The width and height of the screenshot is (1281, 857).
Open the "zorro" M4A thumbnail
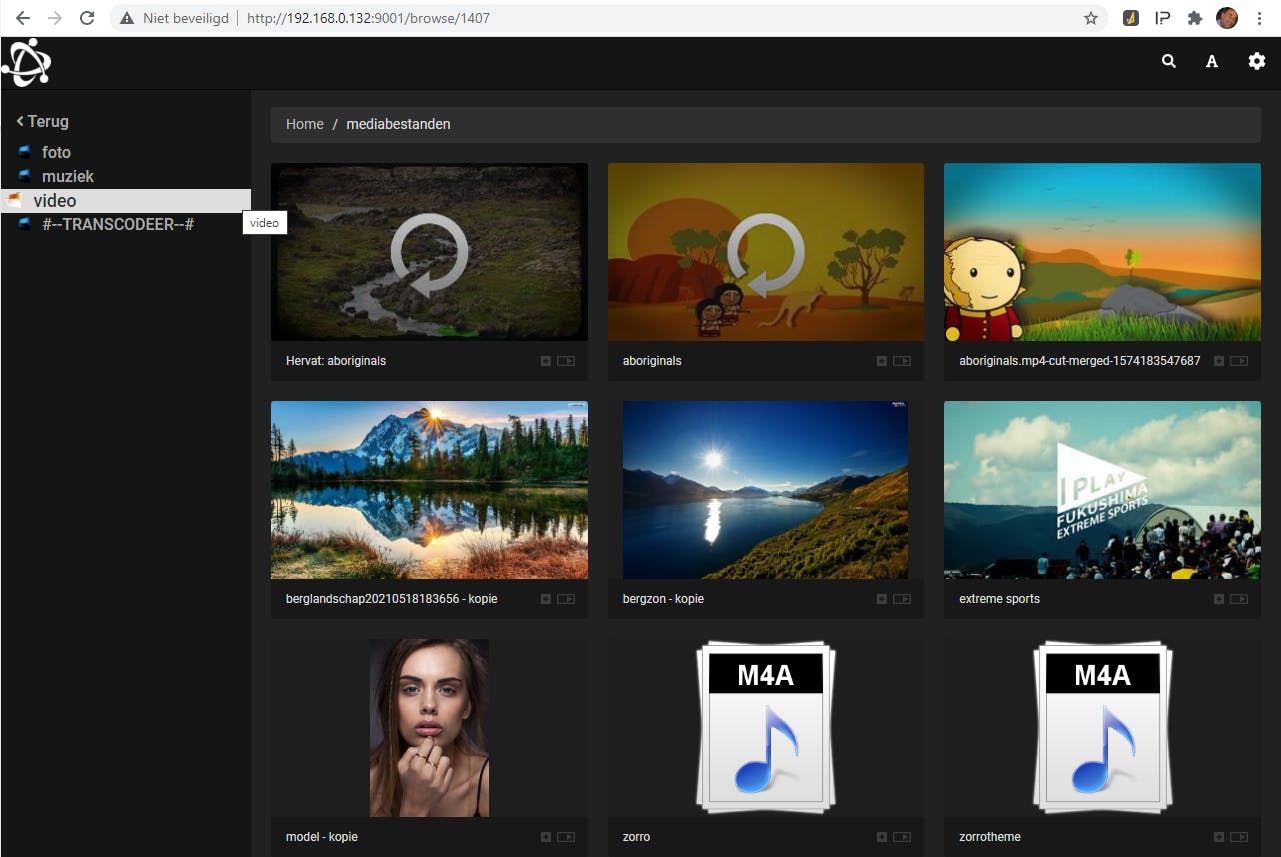pyautogui.click(x=766, y=728)
